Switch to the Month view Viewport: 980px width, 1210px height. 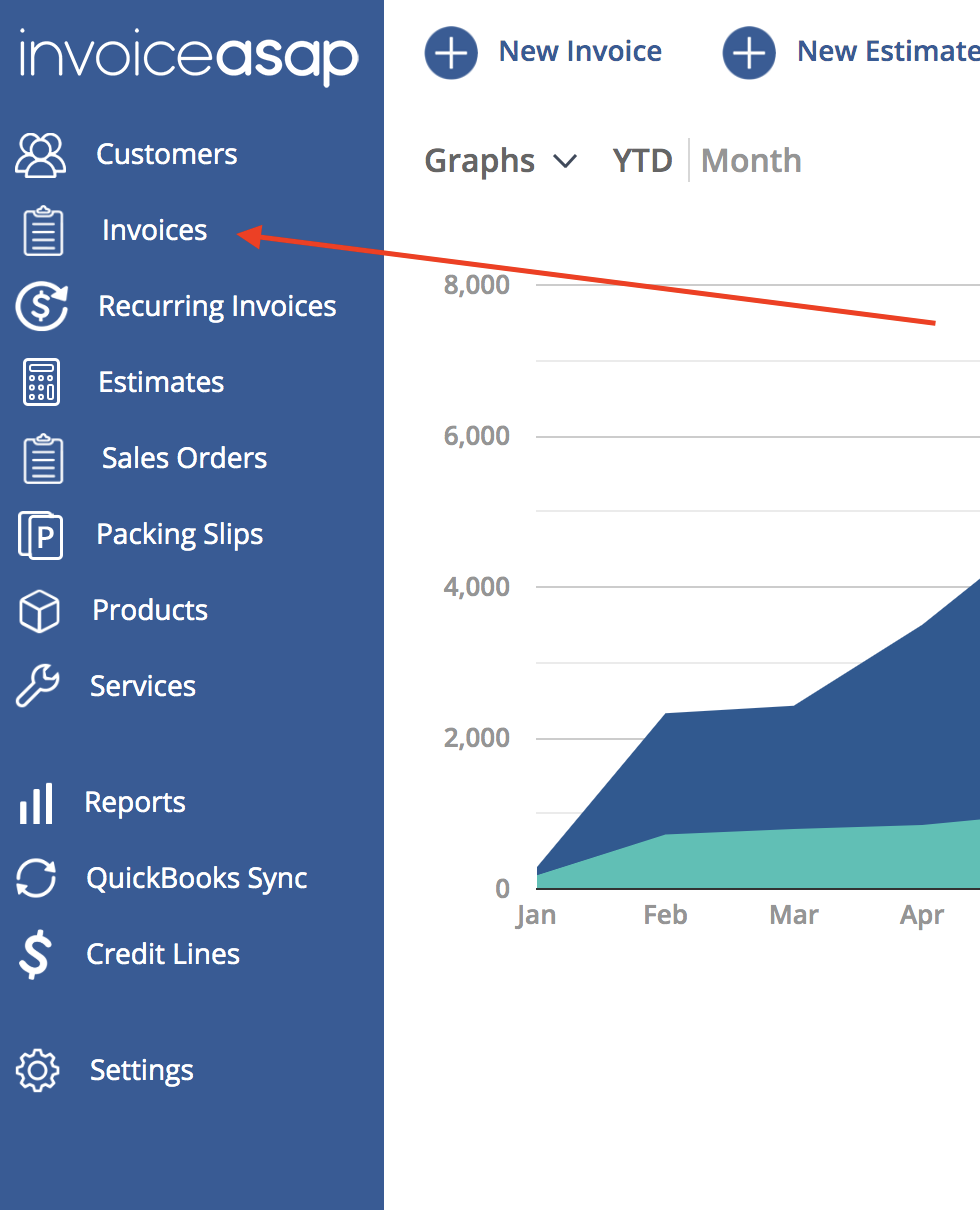pos(751,160)
